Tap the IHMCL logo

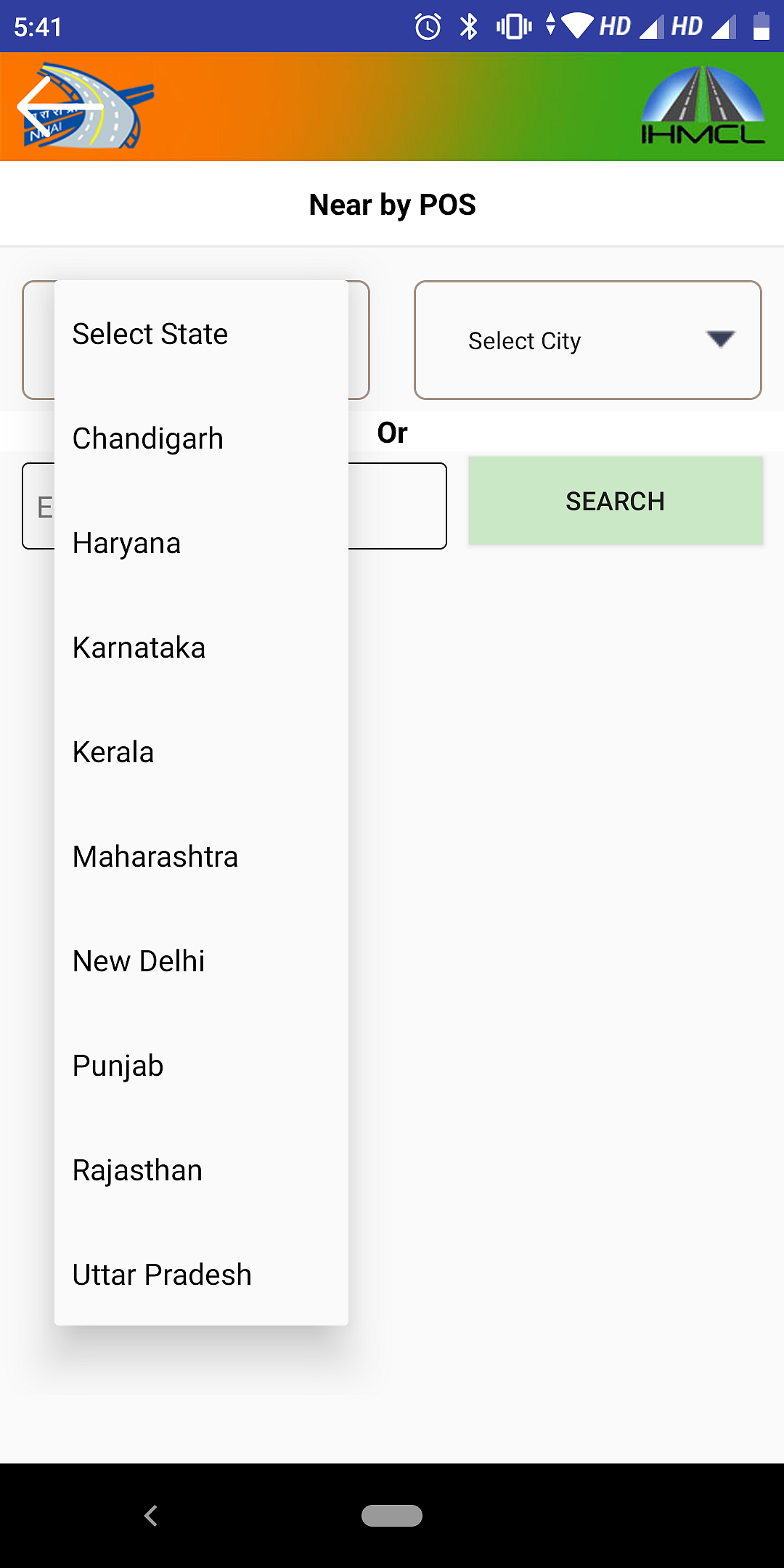[x=703, y=105]
